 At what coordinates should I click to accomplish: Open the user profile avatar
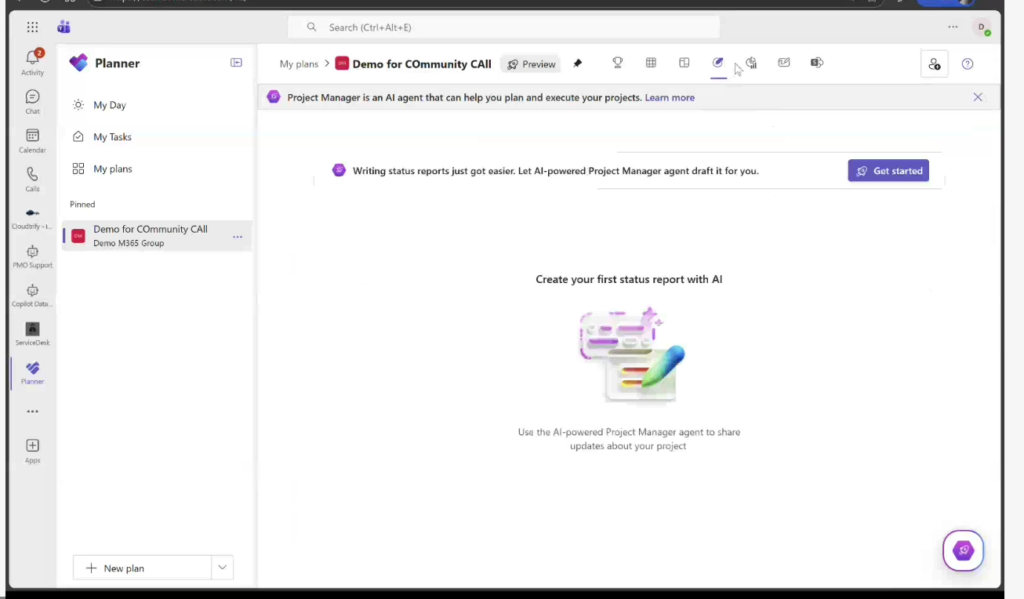click(x=982, y=27)
